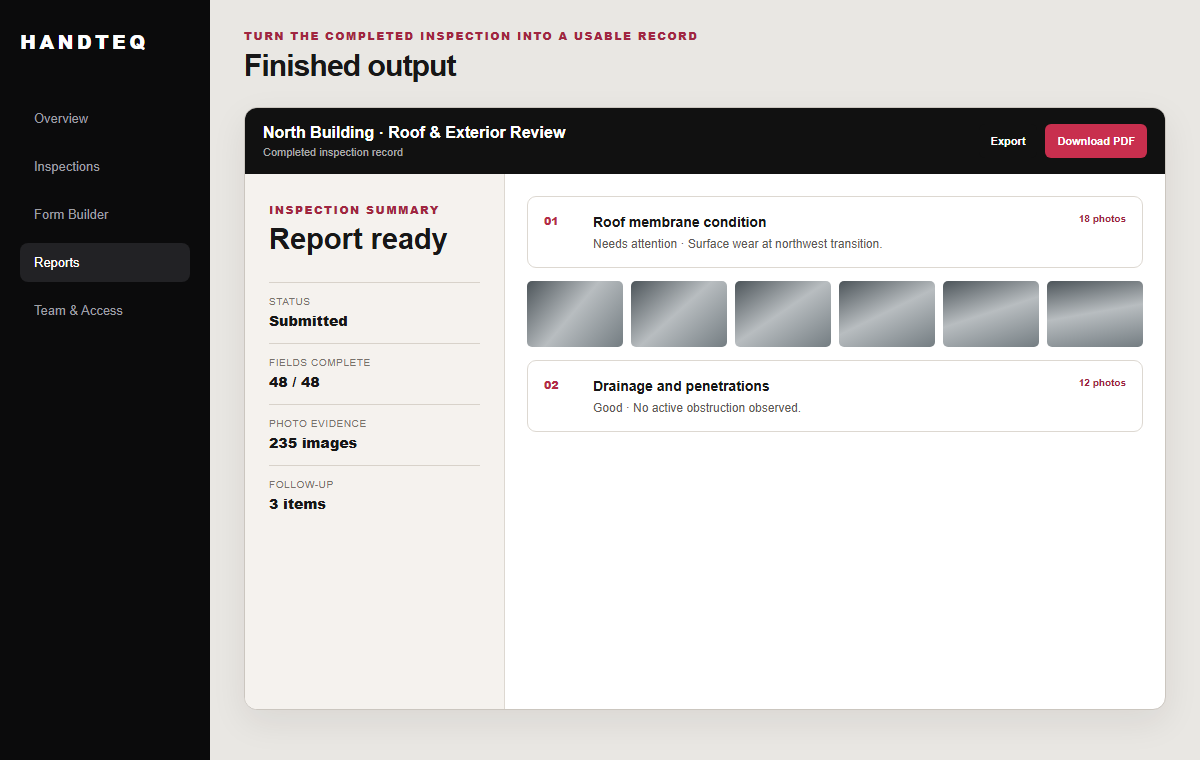Open Team & Access section
The width and height of the screenshot is (1200, 760).
click(105, 310)
